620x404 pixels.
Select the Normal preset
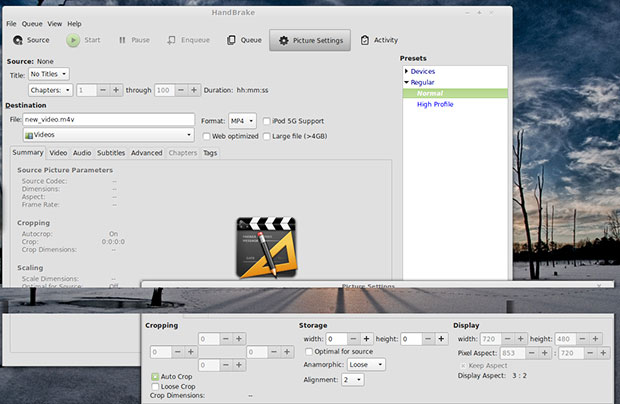pyautogui.click(x=455, y=93)
